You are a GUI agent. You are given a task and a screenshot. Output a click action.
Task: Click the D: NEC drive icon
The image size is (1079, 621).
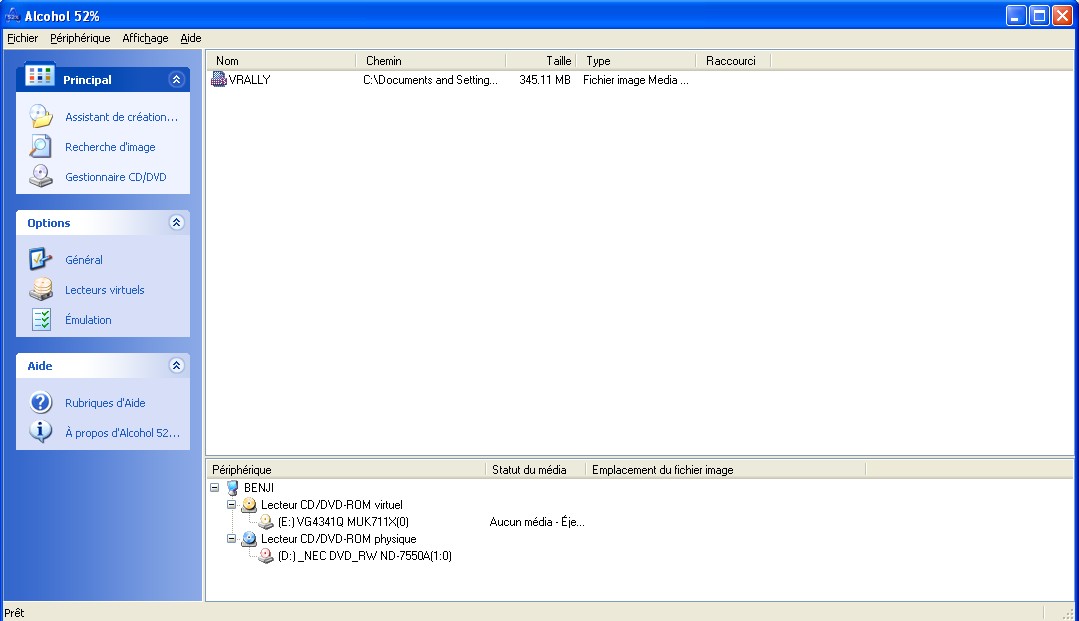click(266, 556)
